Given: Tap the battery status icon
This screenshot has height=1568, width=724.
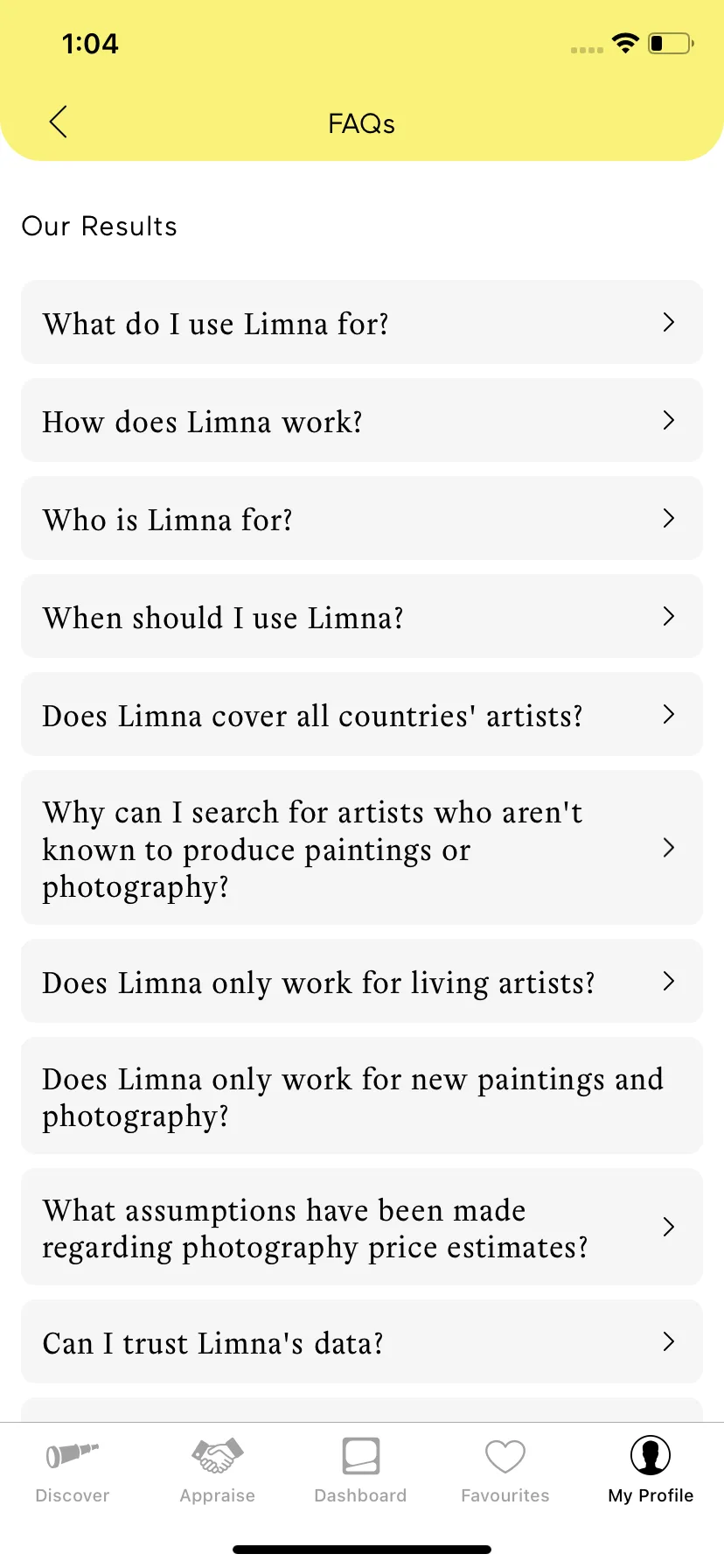Looking at the screenshot, I should pos(671,43).
